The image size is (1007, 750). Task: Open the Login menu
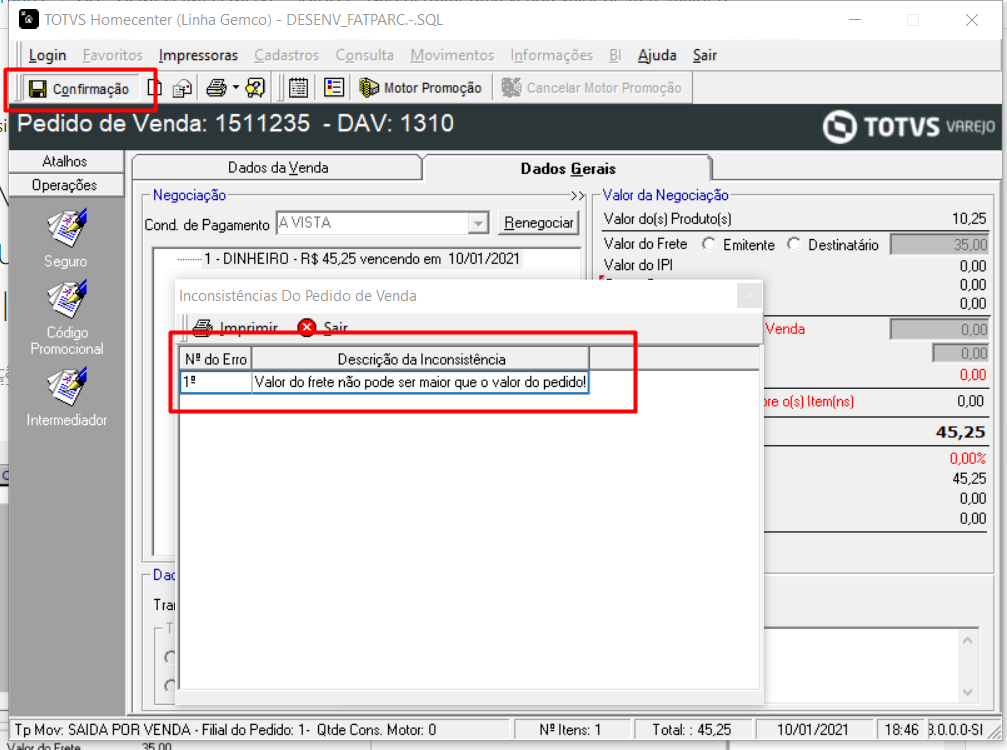tap(48, 55)
